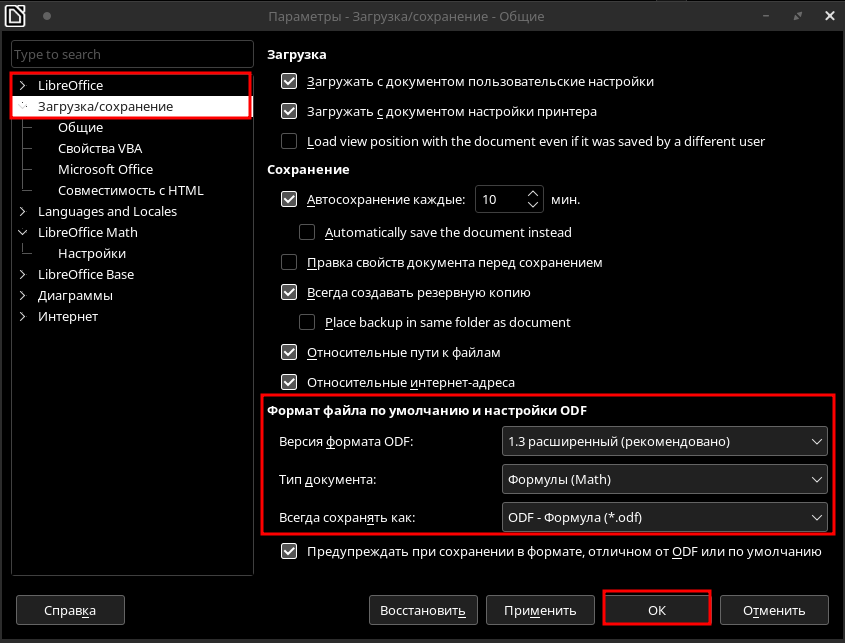Click the Применить button
The image size is (845, 643).
539,610
